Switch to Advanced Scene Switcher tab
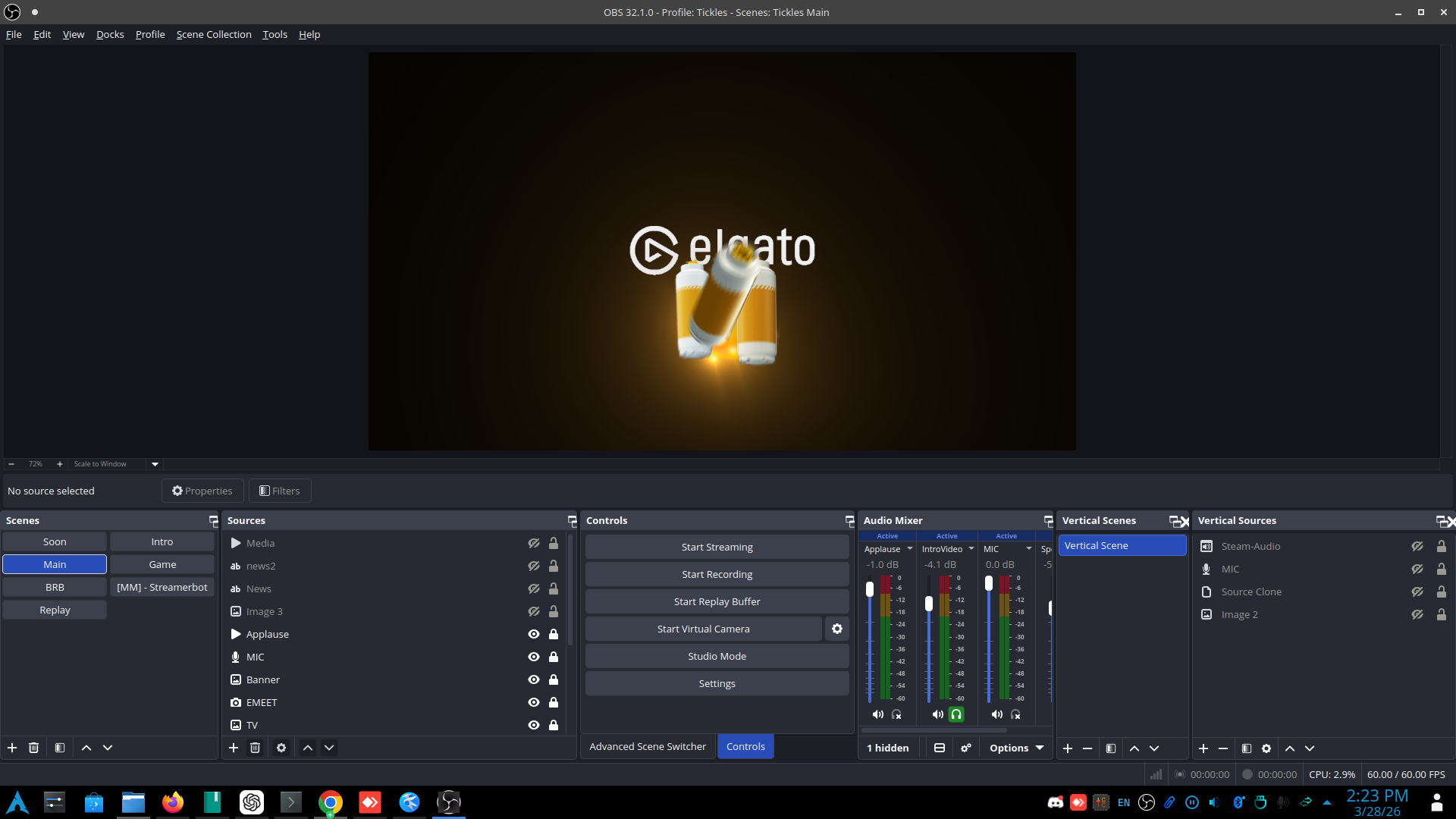This screenshot has height=819, width=1456. pos(648,747)
